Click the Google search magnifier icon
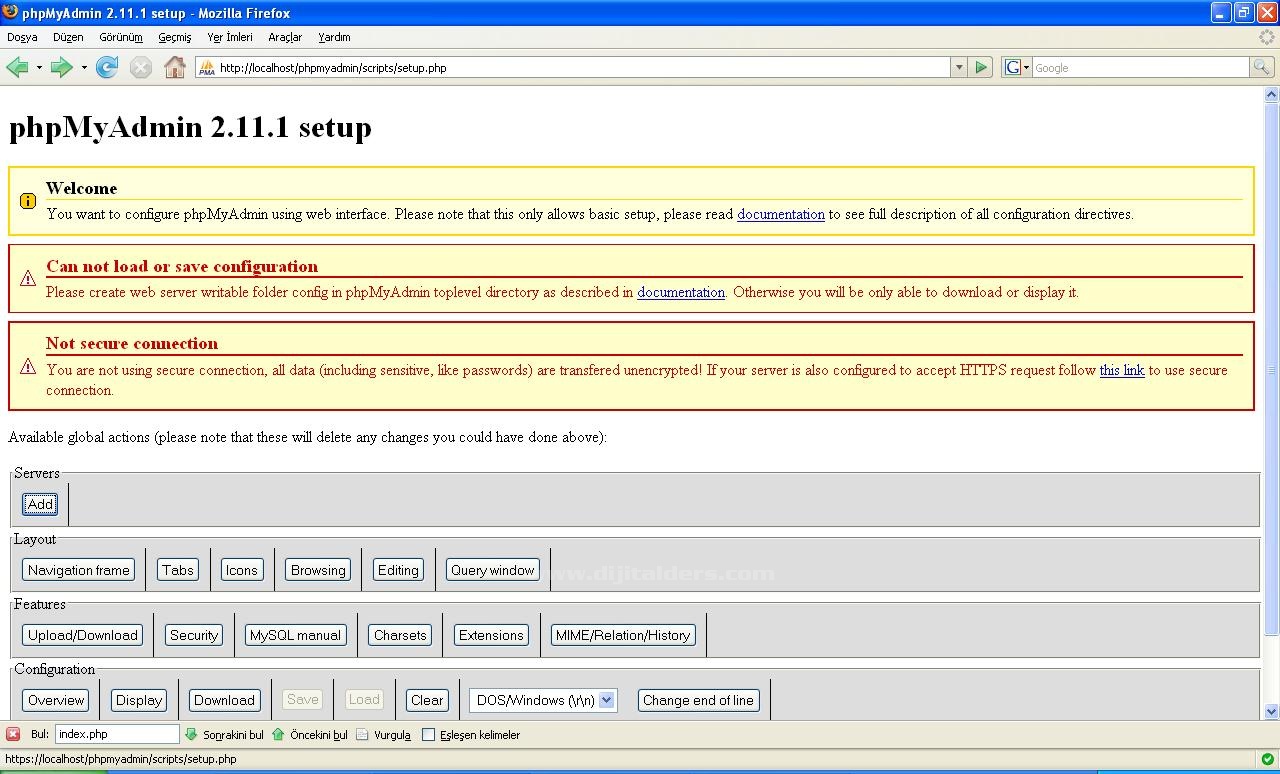The width and height of the screenshot is (1280, 774). (x=1260, y=67)
